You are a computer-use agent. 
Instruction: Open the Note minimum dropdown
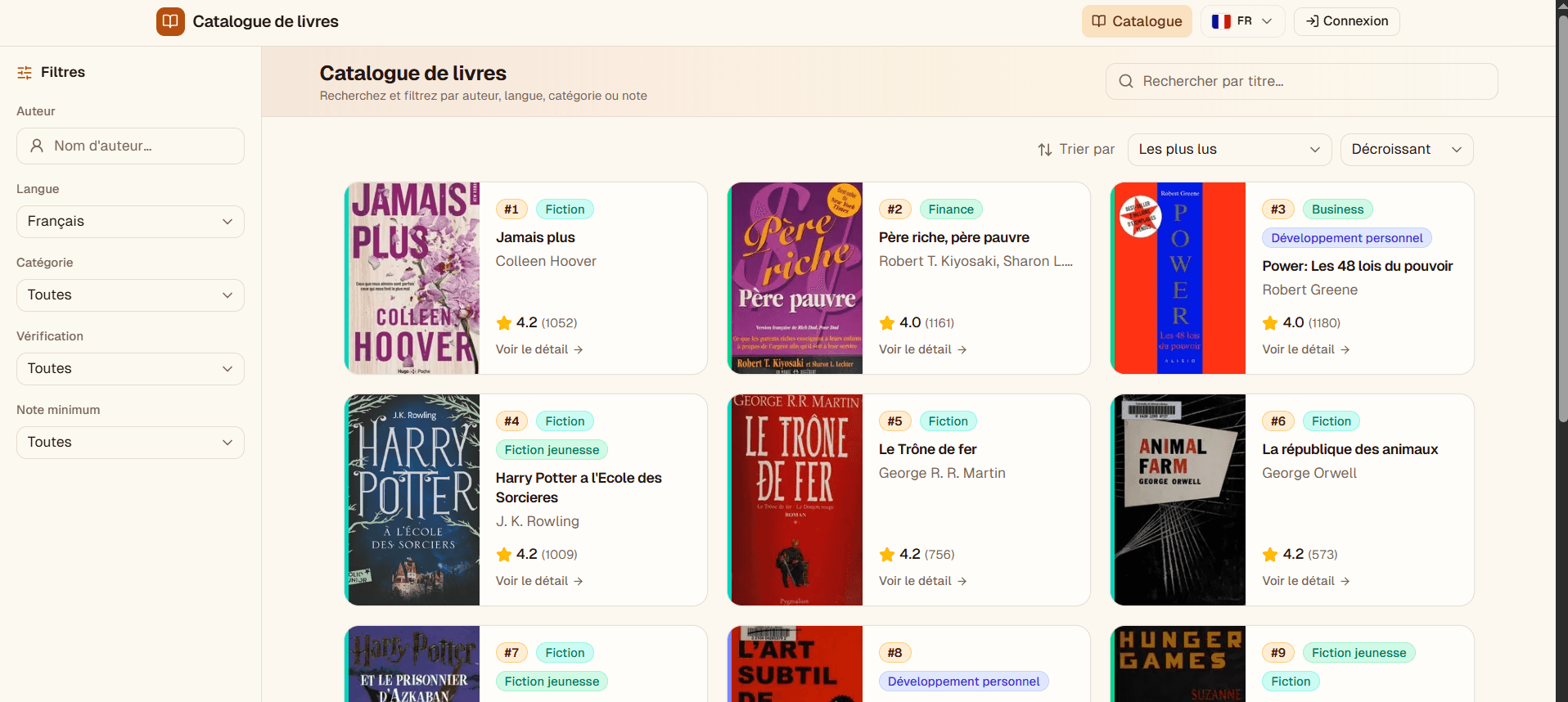pos(130,443)
